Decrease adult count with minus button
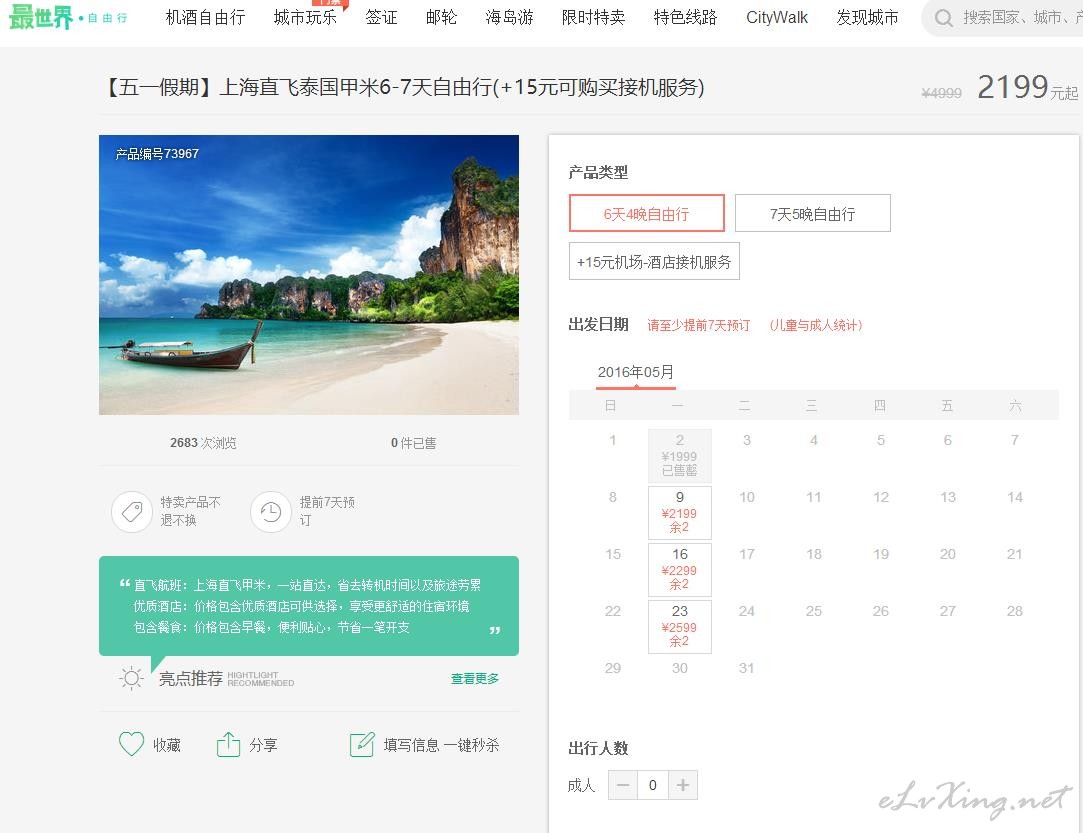The height and width of the screenshot is (833, 1083). click(x=622, y=785)
